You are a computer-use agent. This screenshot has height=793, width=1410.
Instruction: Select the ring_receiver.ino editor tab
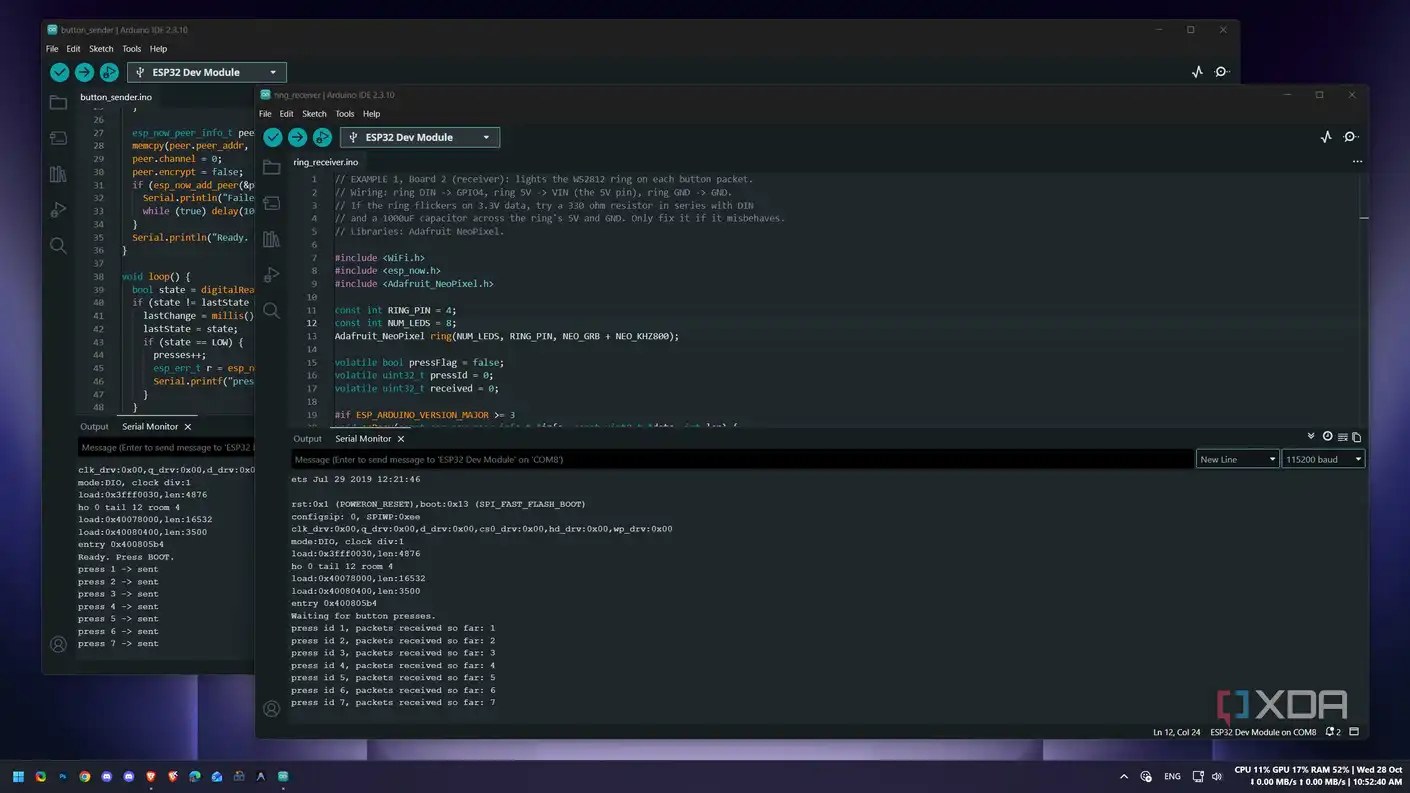pos(325,162)
